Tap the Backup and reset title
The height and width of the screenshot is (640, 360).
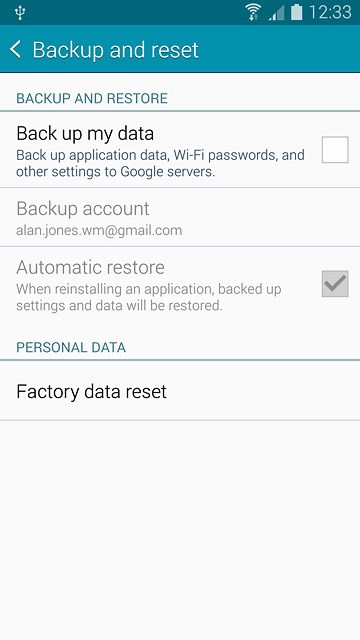pos(116,50)
